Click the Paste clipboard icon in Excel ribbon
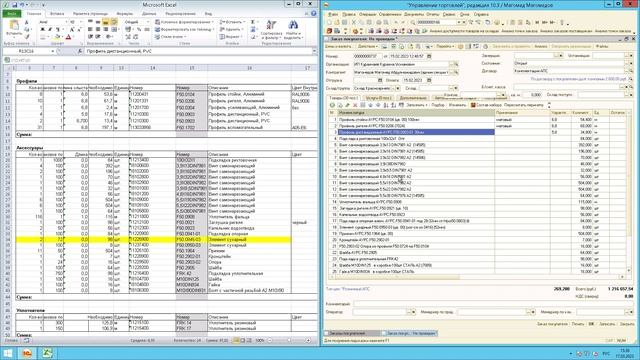The height and width of the screenshot is (360, 640). point(14,26)
